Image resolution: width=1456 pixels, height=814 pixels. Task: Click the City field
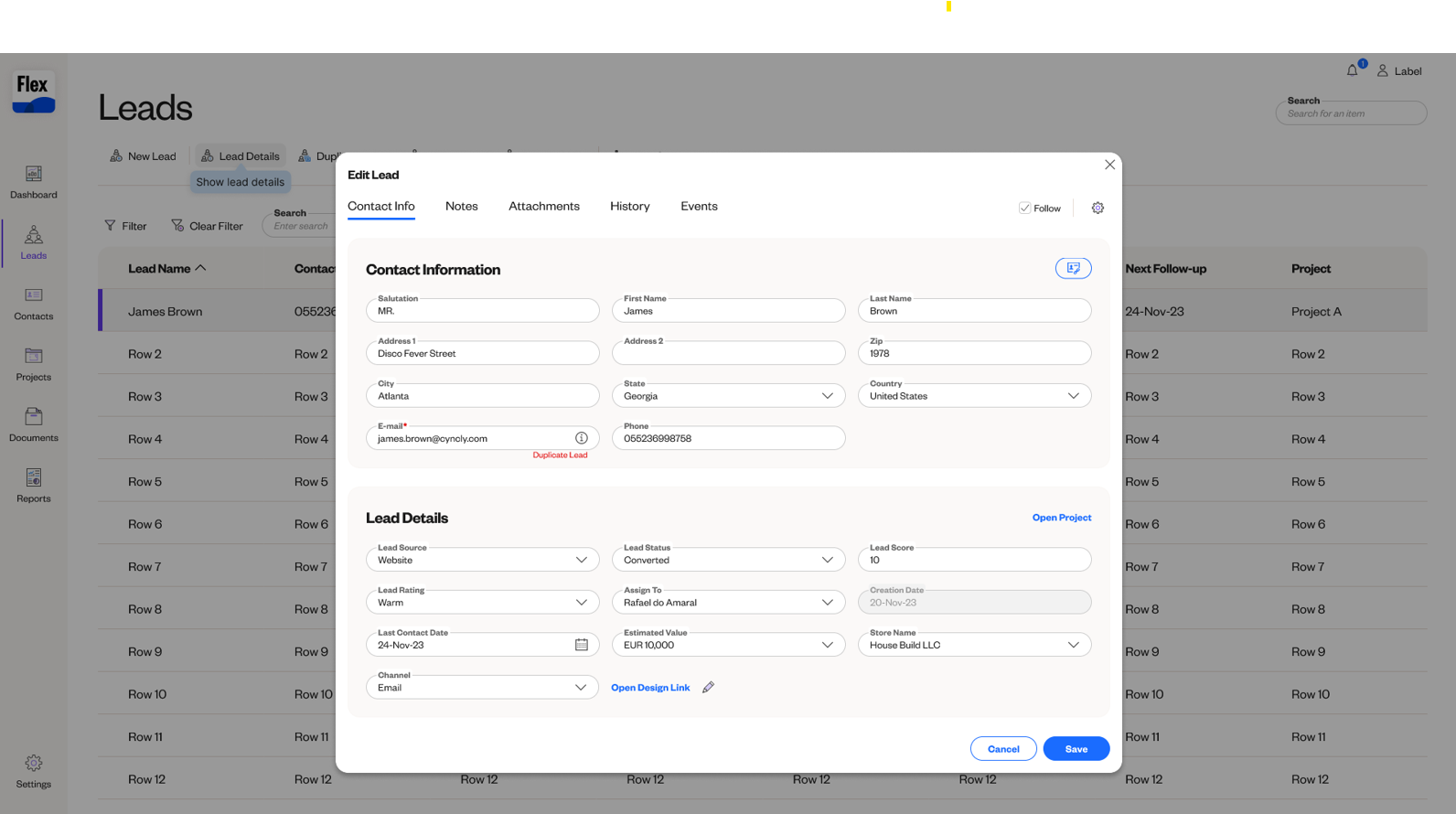(x=483, y=396)
